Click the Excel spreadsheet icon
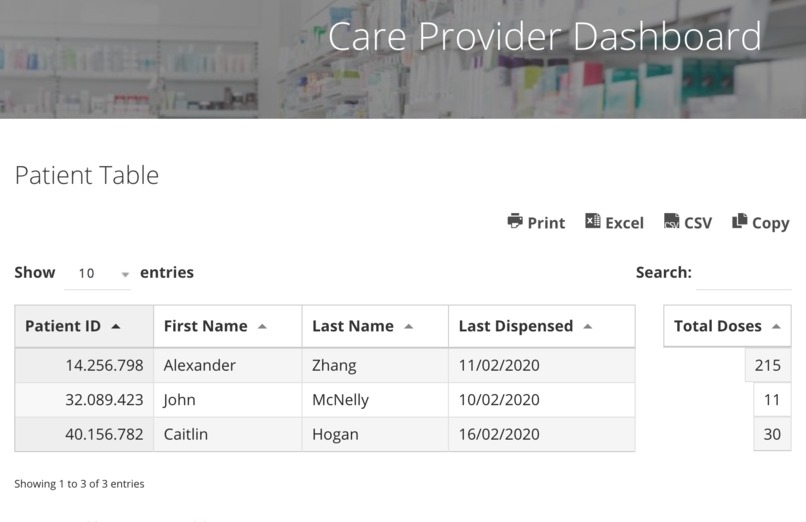The image size is (806, 522). pos(592,220)
